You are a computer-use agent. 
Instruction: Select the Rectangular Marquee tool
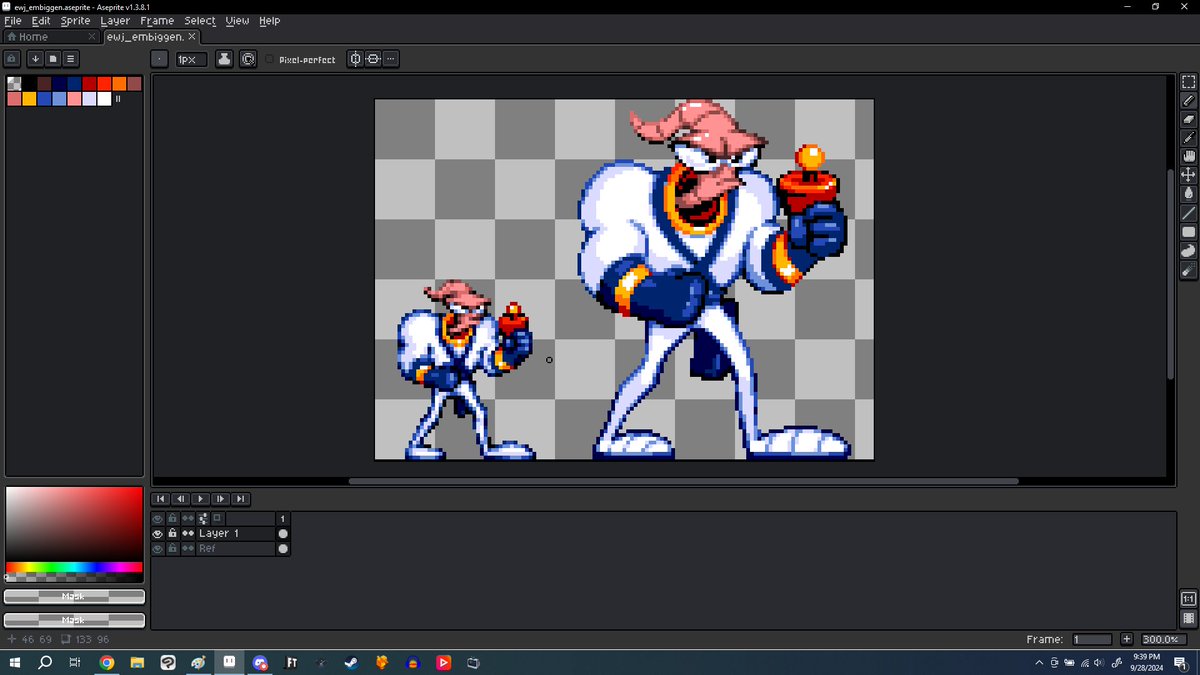1188,81
